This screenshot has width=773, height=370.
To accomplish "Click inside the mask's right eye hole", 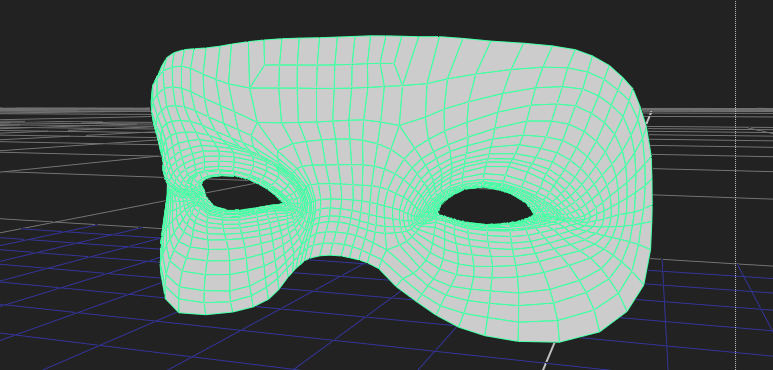I will click(x=486, y=206).
